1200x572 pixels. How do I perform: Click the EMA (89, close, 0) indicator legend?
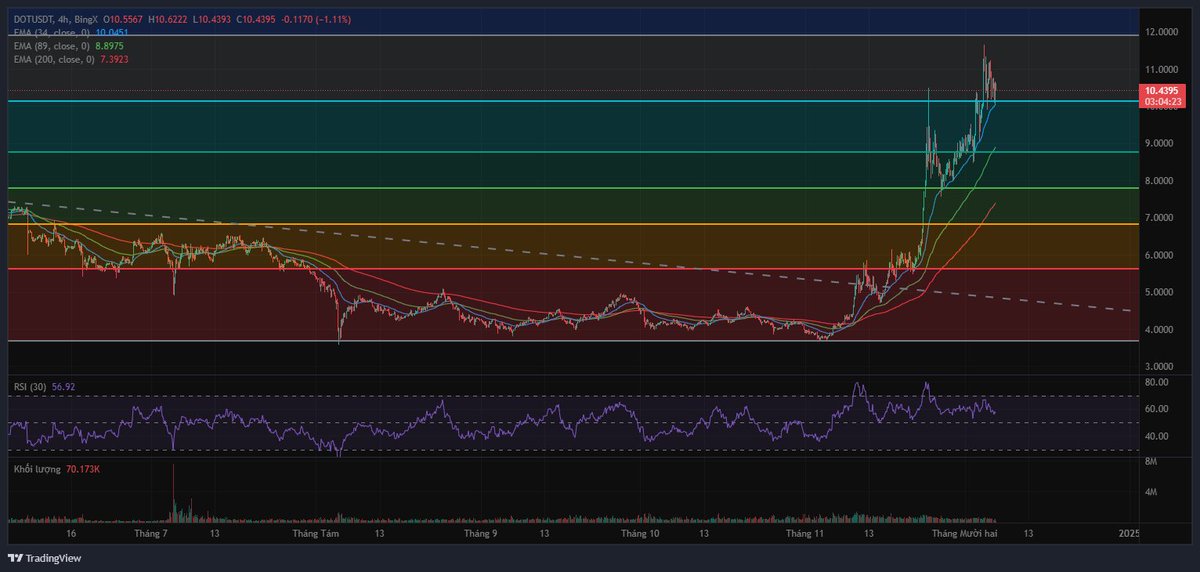pyautogui.click(x=51, y=46)
